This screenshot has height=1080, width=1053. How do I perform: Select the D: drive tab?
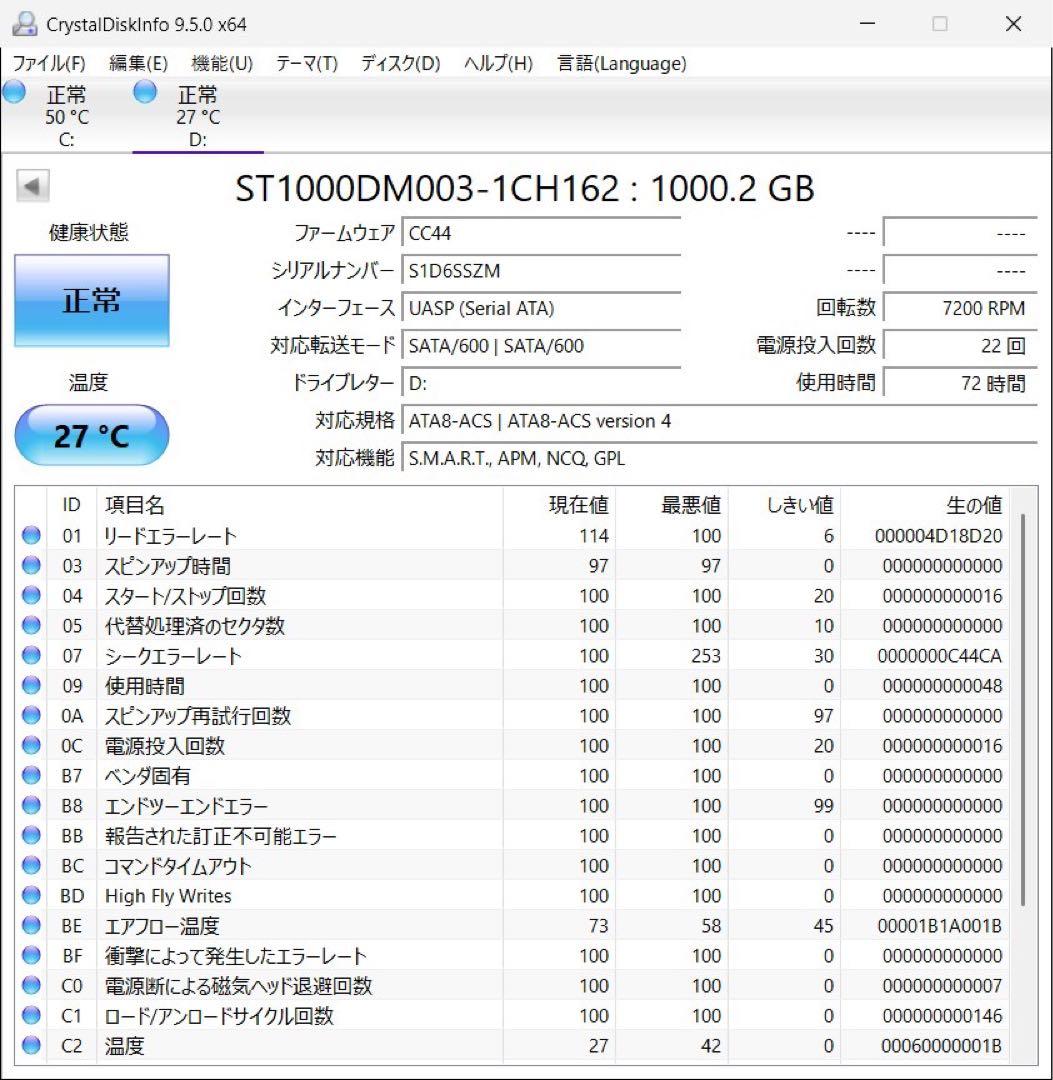coord(197,113)
